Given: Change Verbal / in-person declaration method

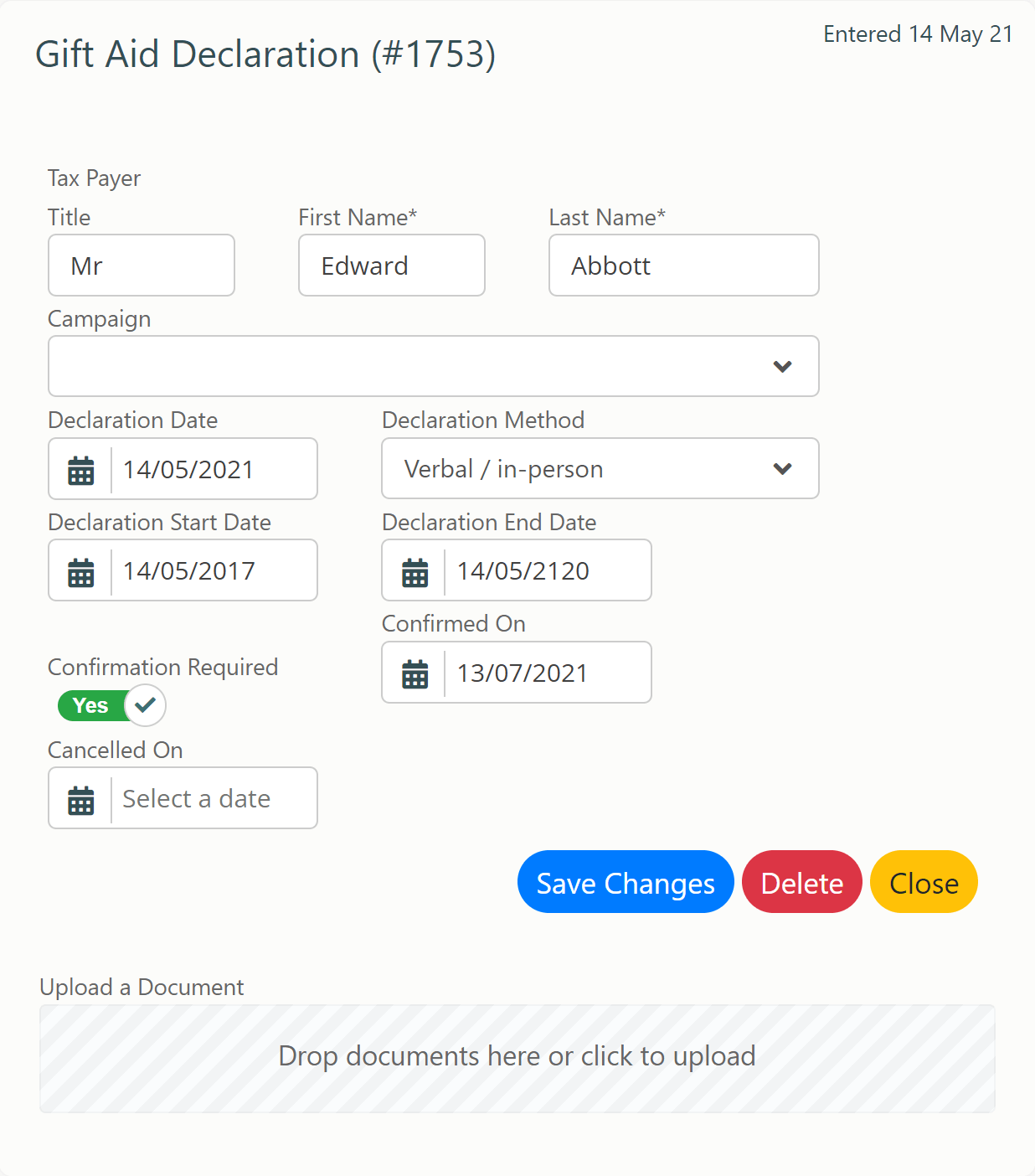Looking at the screenshot, I should pyautogui.click(x=600, y=468).
